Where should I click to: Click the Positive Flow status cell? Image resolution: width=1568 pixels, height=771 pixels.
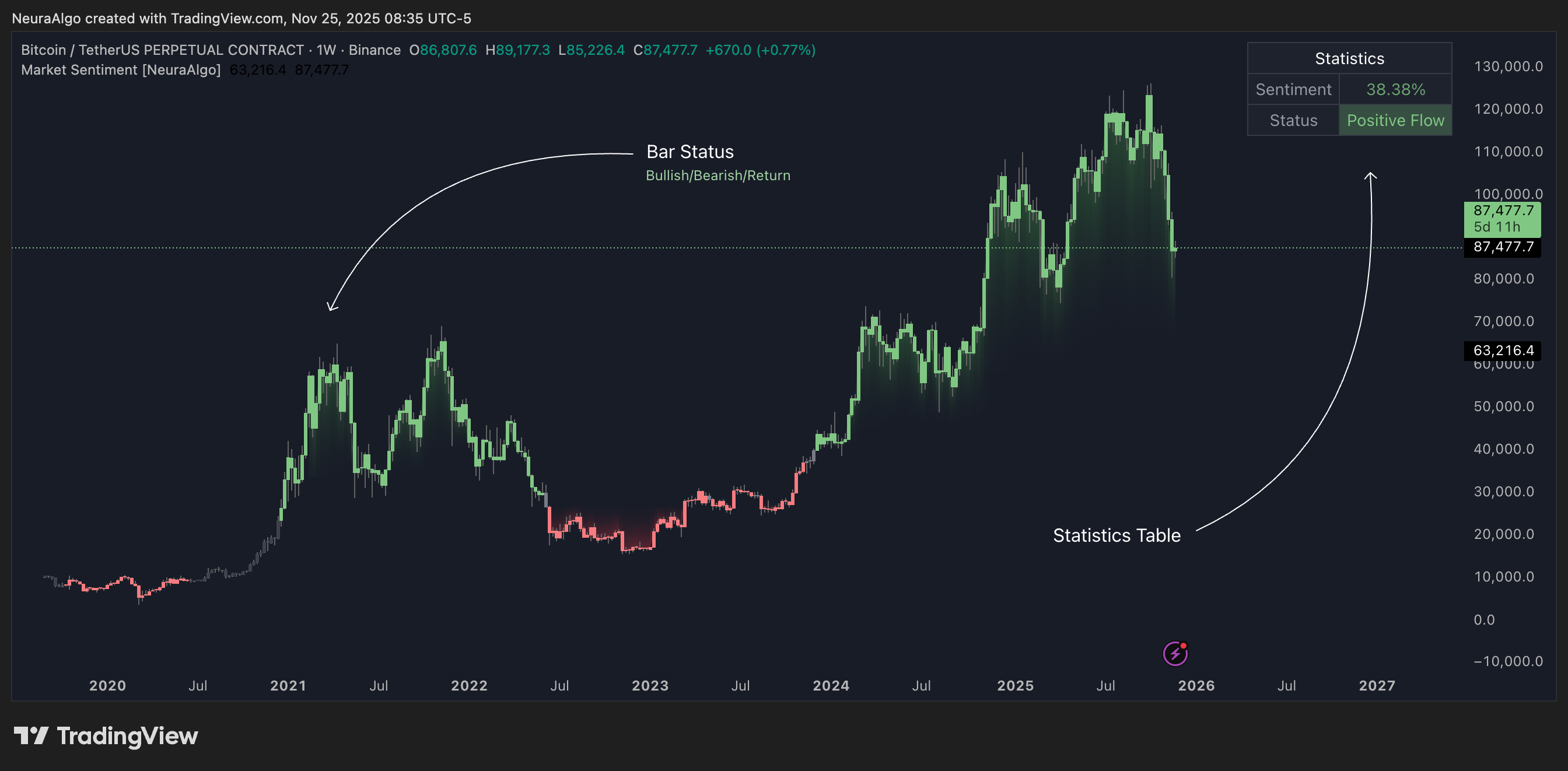(1395, 121)
